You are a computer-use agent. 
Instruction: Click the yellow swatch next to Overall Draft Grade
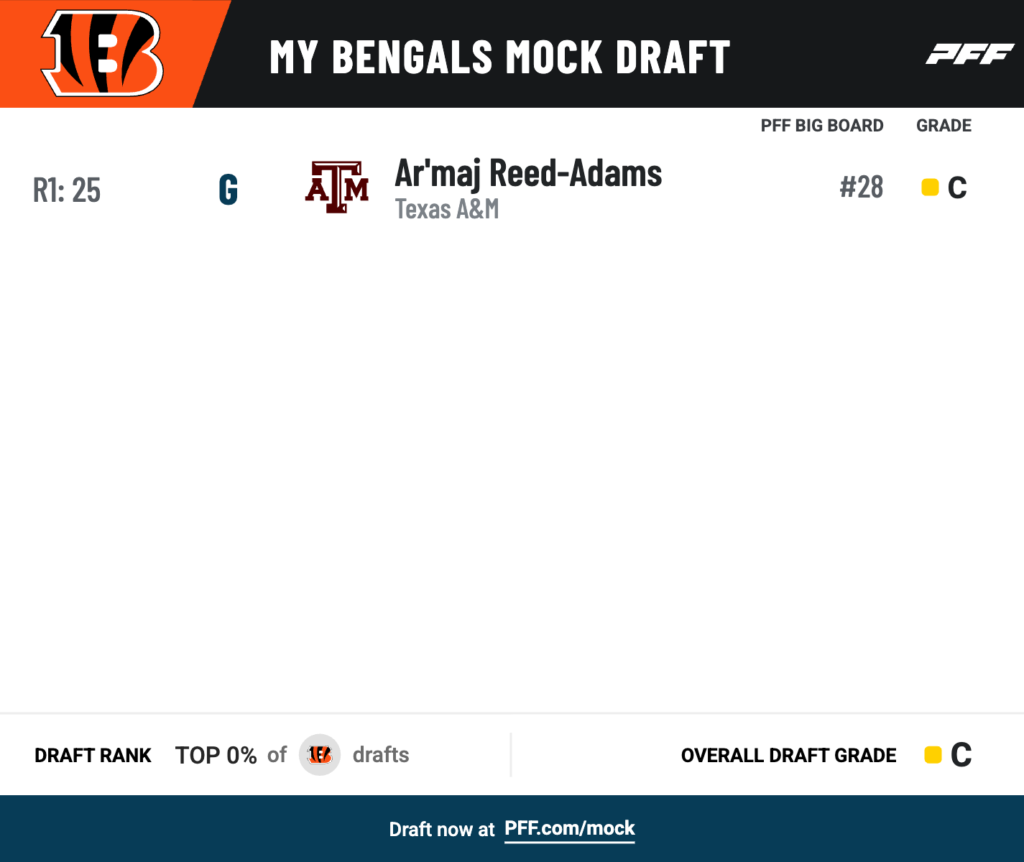pyautogui.click(x=933, y=755)
